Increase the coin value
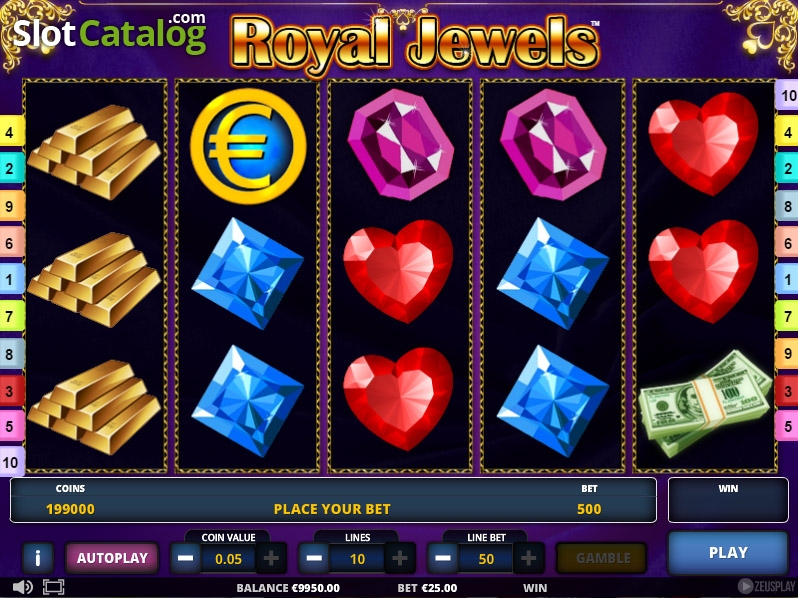Viewport: 798px width, 598px height. click(271, 558)
